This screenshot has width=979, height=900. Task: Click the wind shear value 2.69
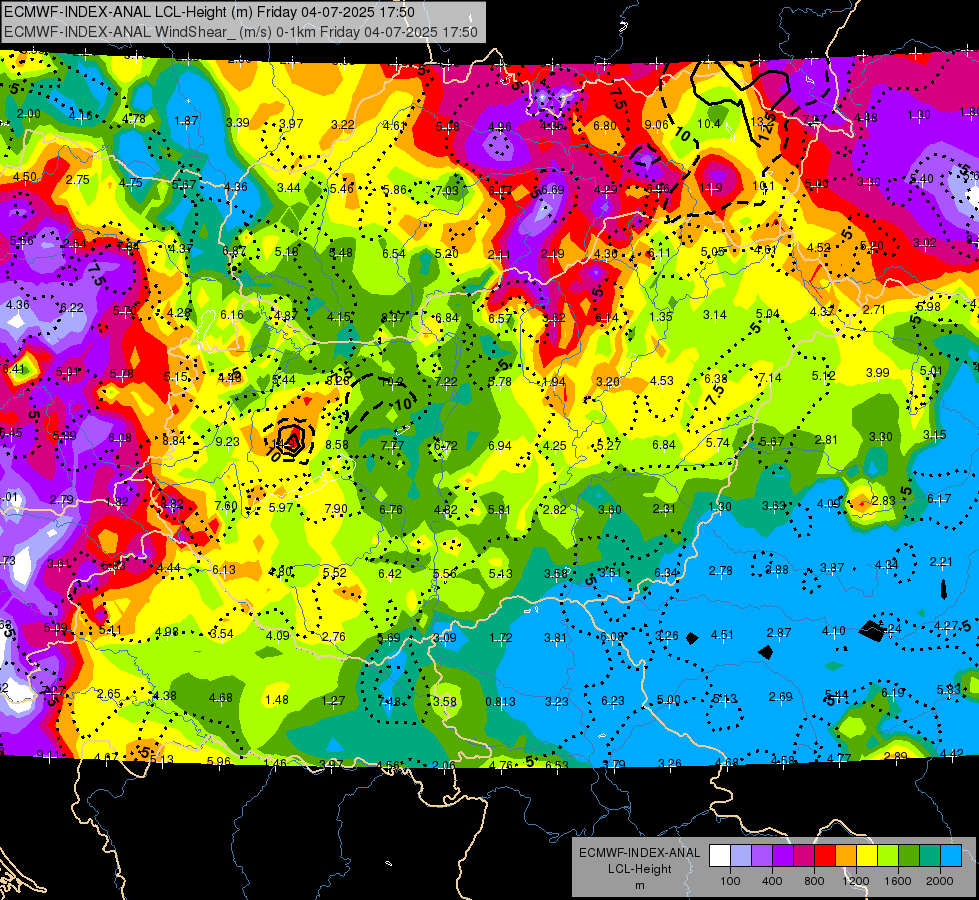point(780,696)
